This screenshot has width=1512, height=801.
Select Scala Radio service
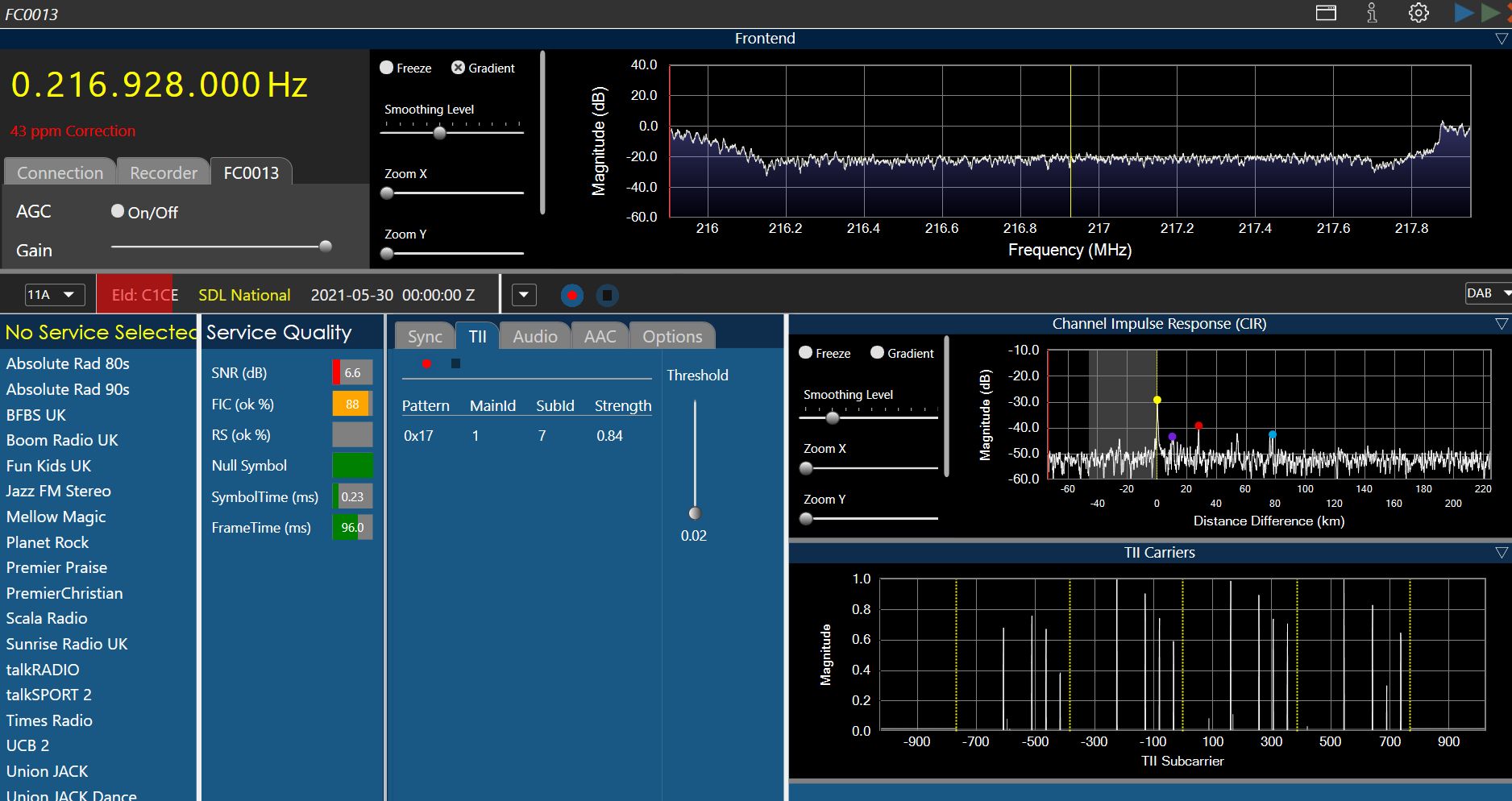47,618
